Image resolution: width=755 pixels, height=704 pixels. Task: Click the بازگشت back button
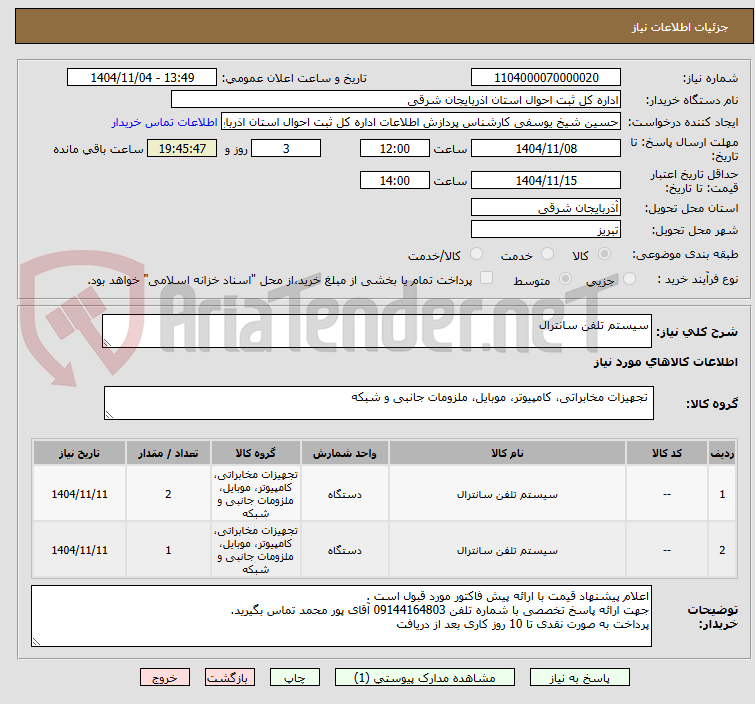[x=230, y=678]
